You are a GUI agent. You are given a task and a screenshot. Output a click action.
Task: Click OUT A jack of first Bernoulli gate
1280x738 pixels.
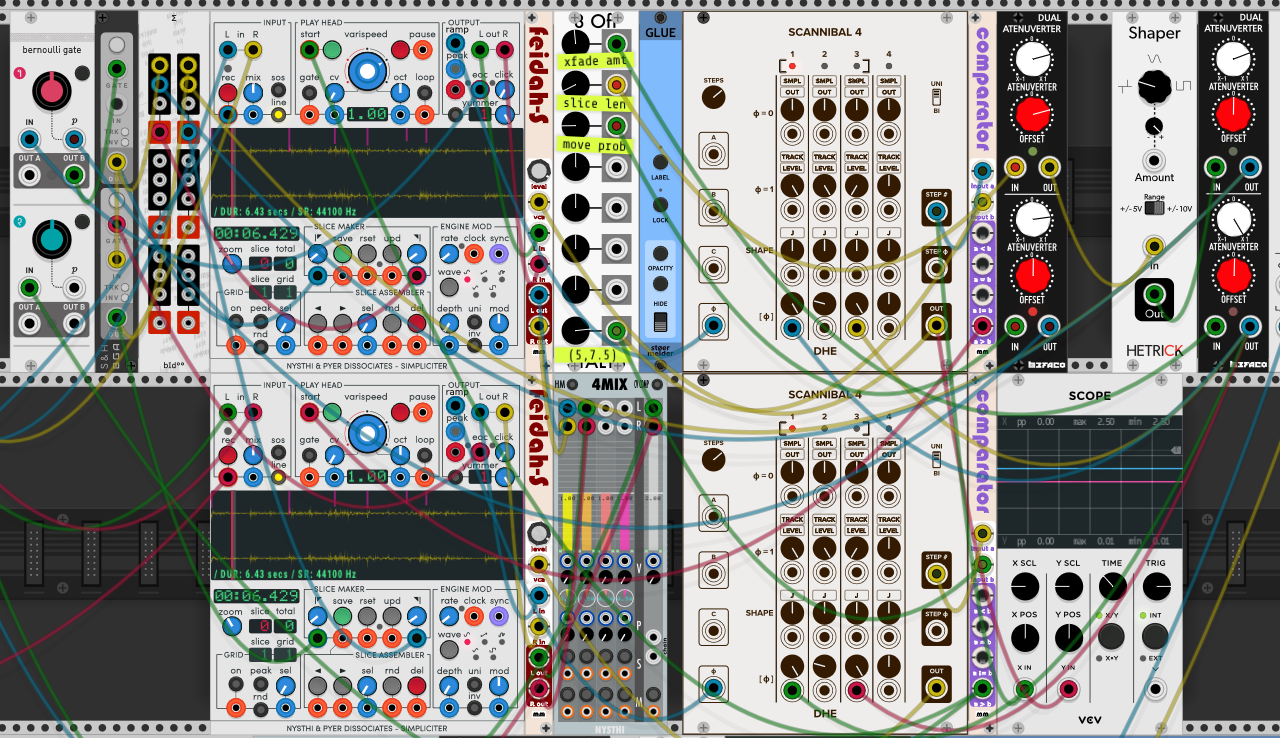coord(31,175)
